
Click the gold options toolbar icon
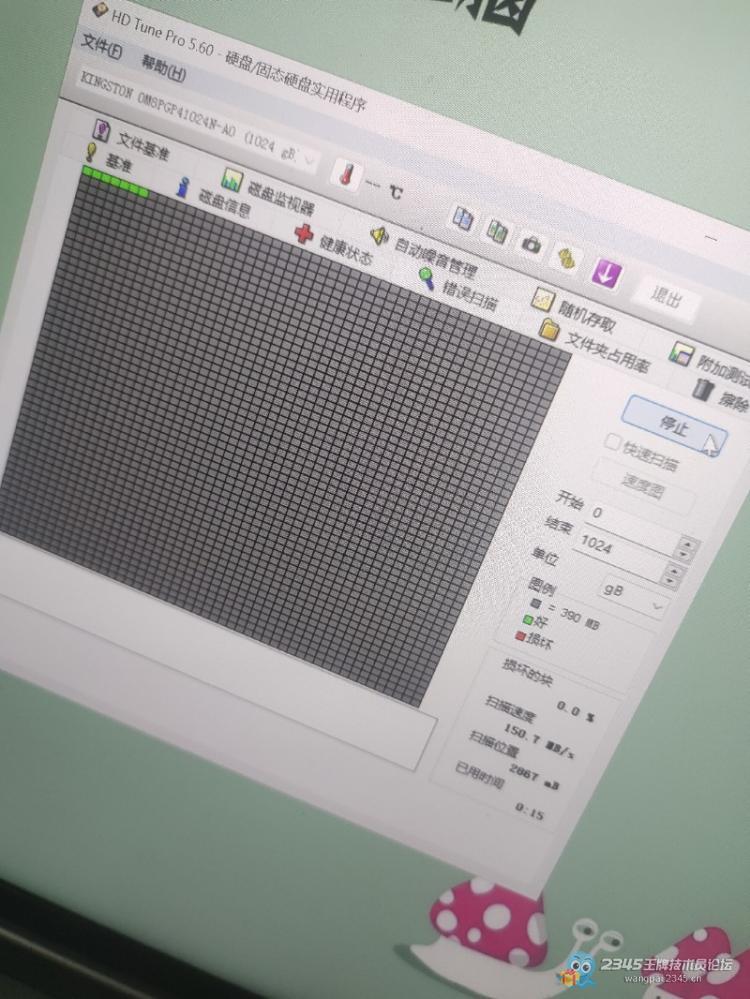[567, 258]
